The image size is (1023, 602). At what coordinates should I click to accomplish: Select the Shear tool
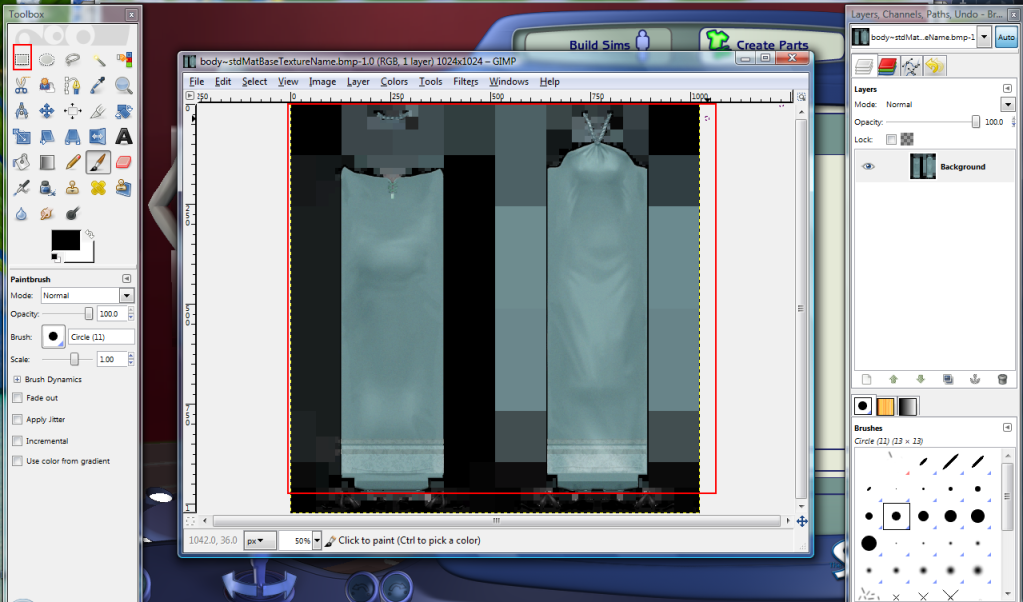(x=46, y=136)
